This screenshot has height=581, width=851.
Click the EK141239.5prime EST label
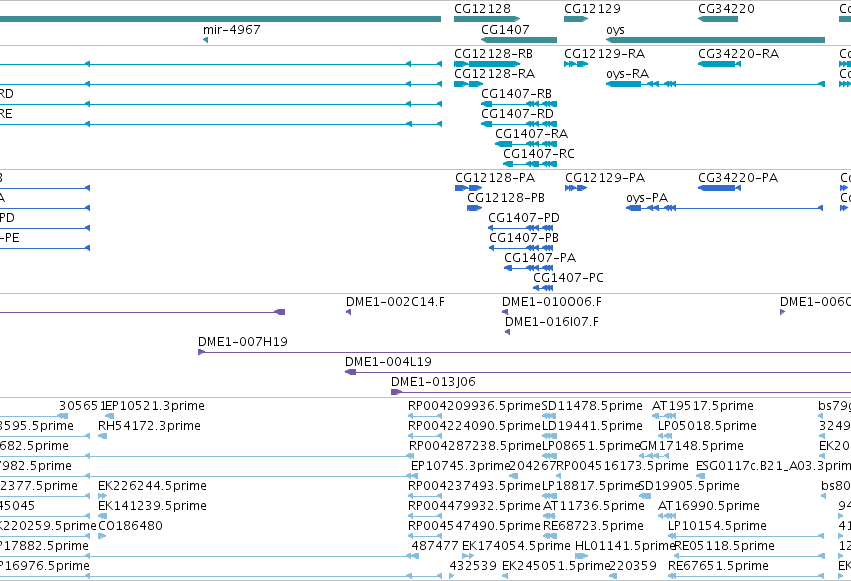coord(153,506)
